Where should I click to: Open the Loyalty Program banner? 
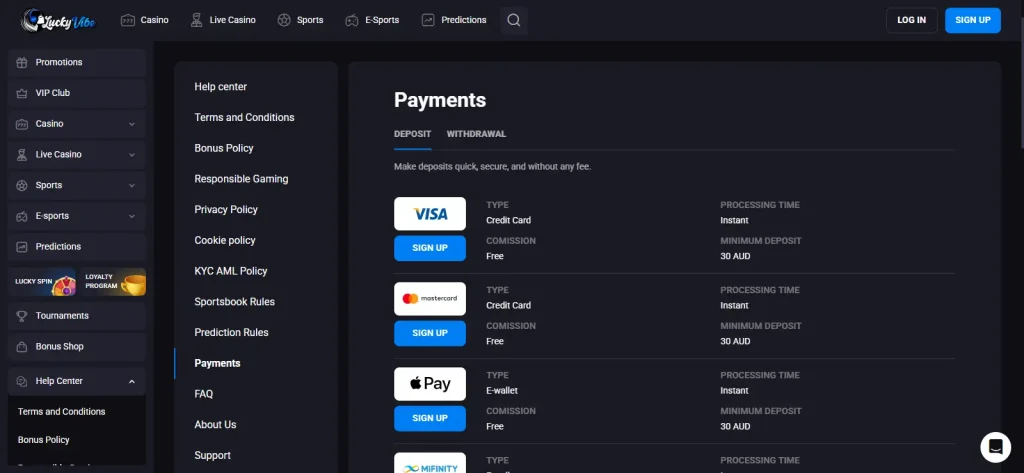[x=112, y=282]
